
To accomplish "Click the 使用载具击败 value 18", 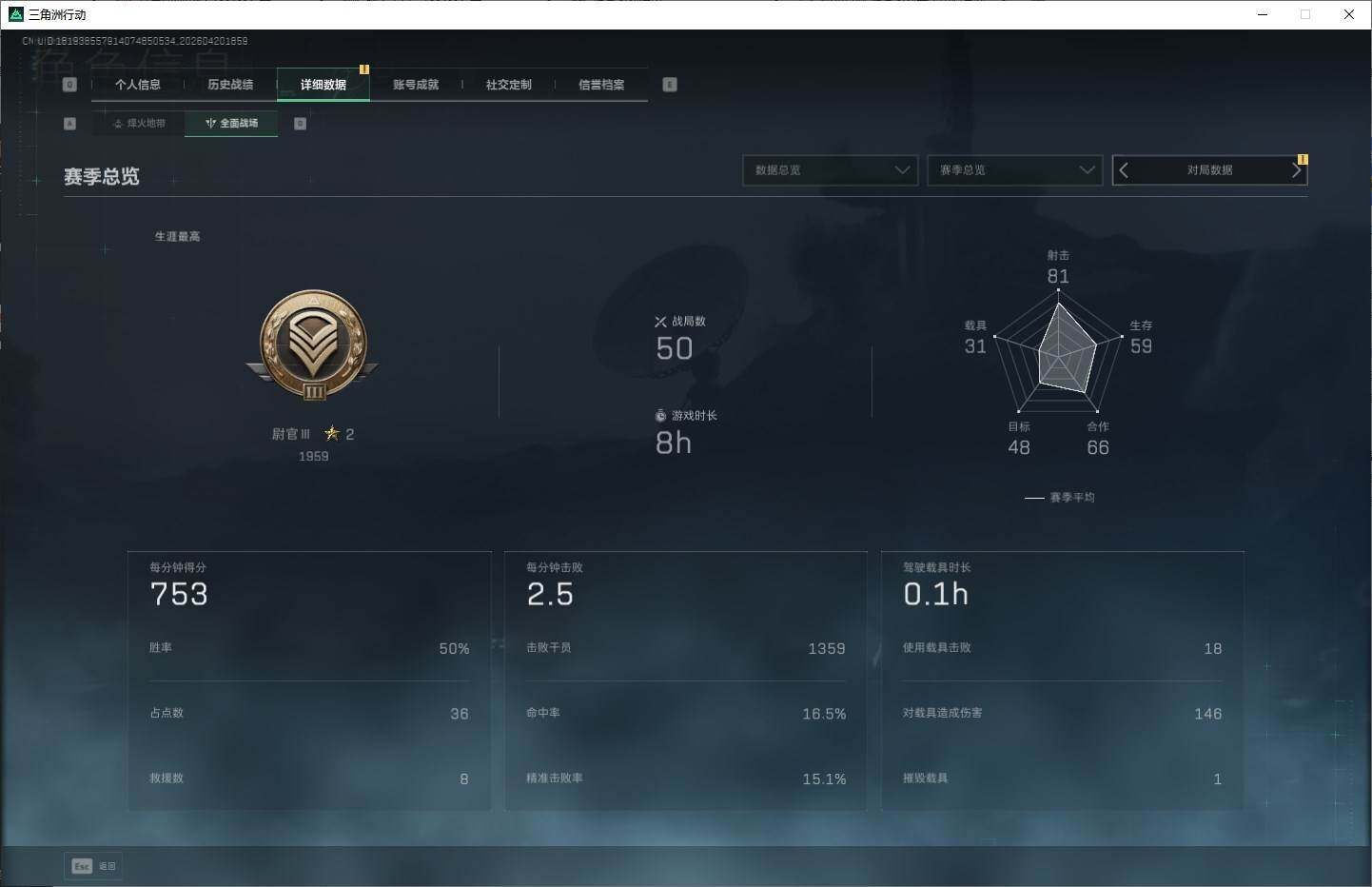I will click(1213, 649).
